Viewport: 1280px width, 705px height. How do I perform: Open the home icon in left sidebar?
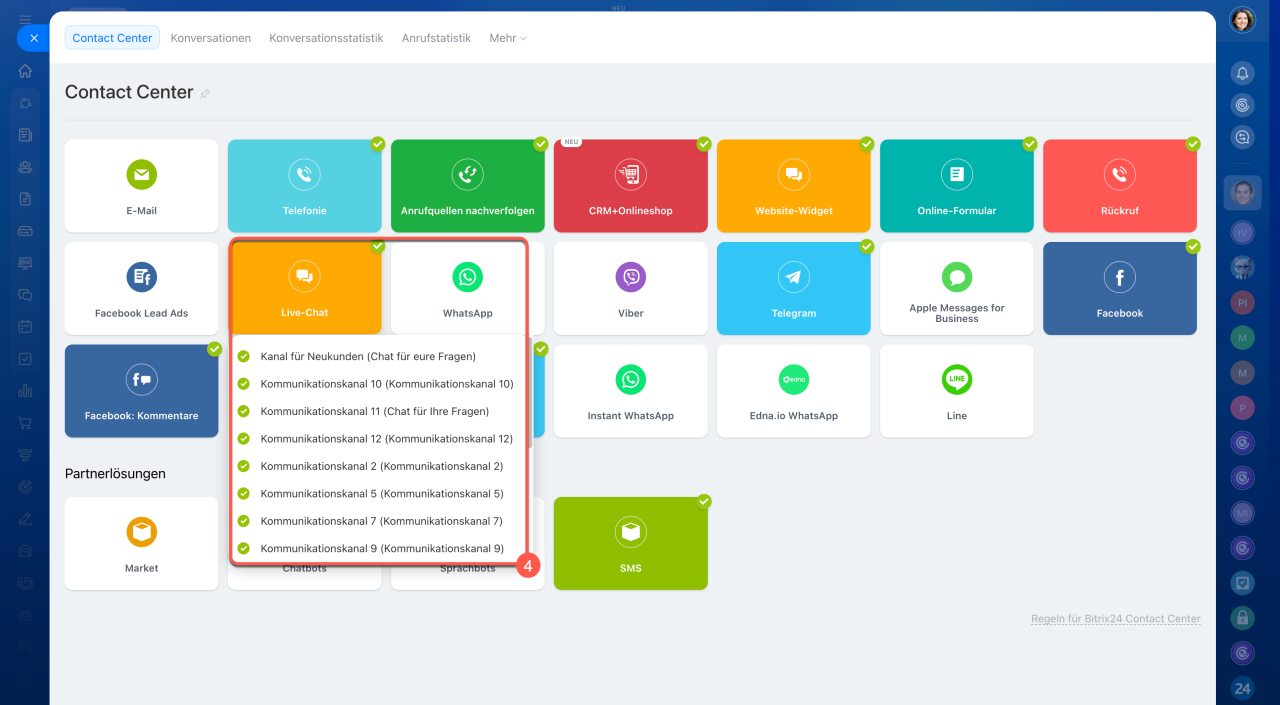25,71
